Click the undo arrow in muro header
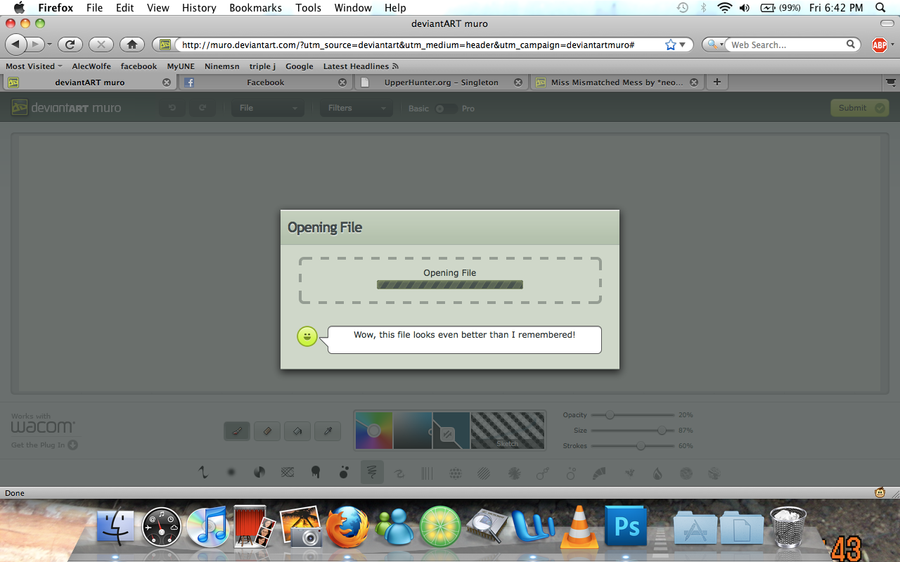 point(172,108)
